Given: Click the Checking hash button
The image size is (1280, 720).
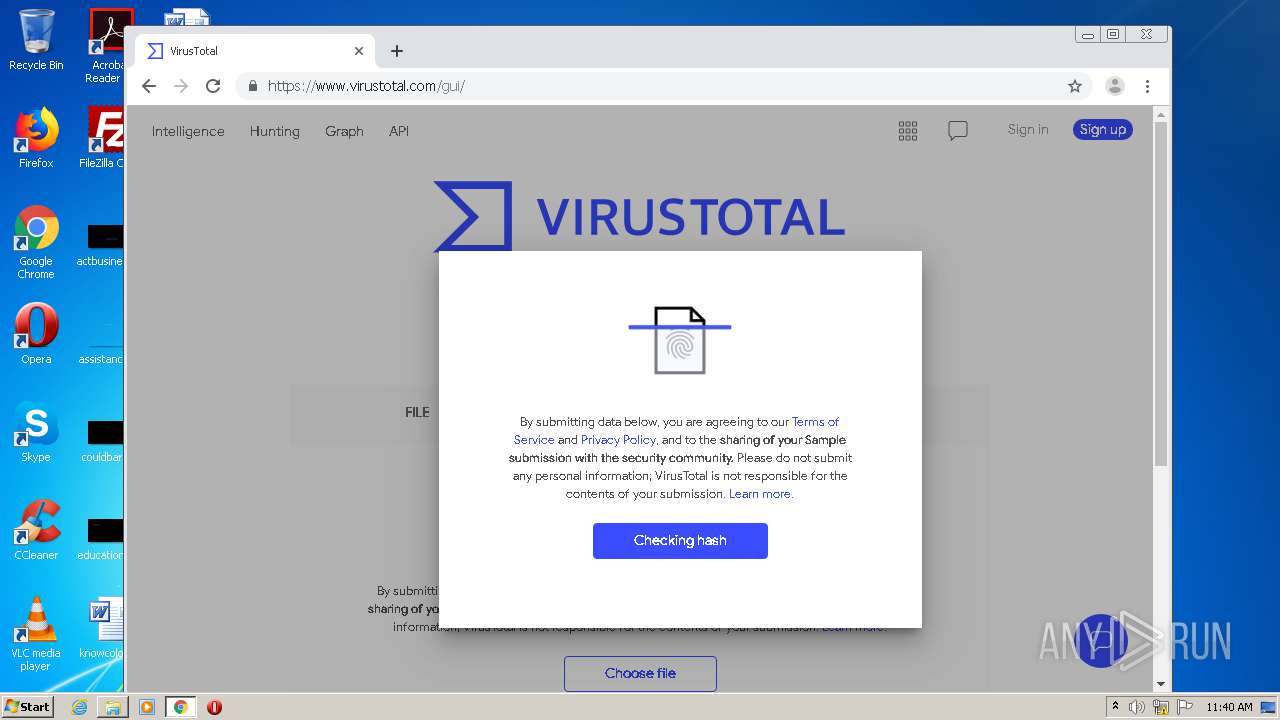Looking at the screenshot, I should click(680, 540).
